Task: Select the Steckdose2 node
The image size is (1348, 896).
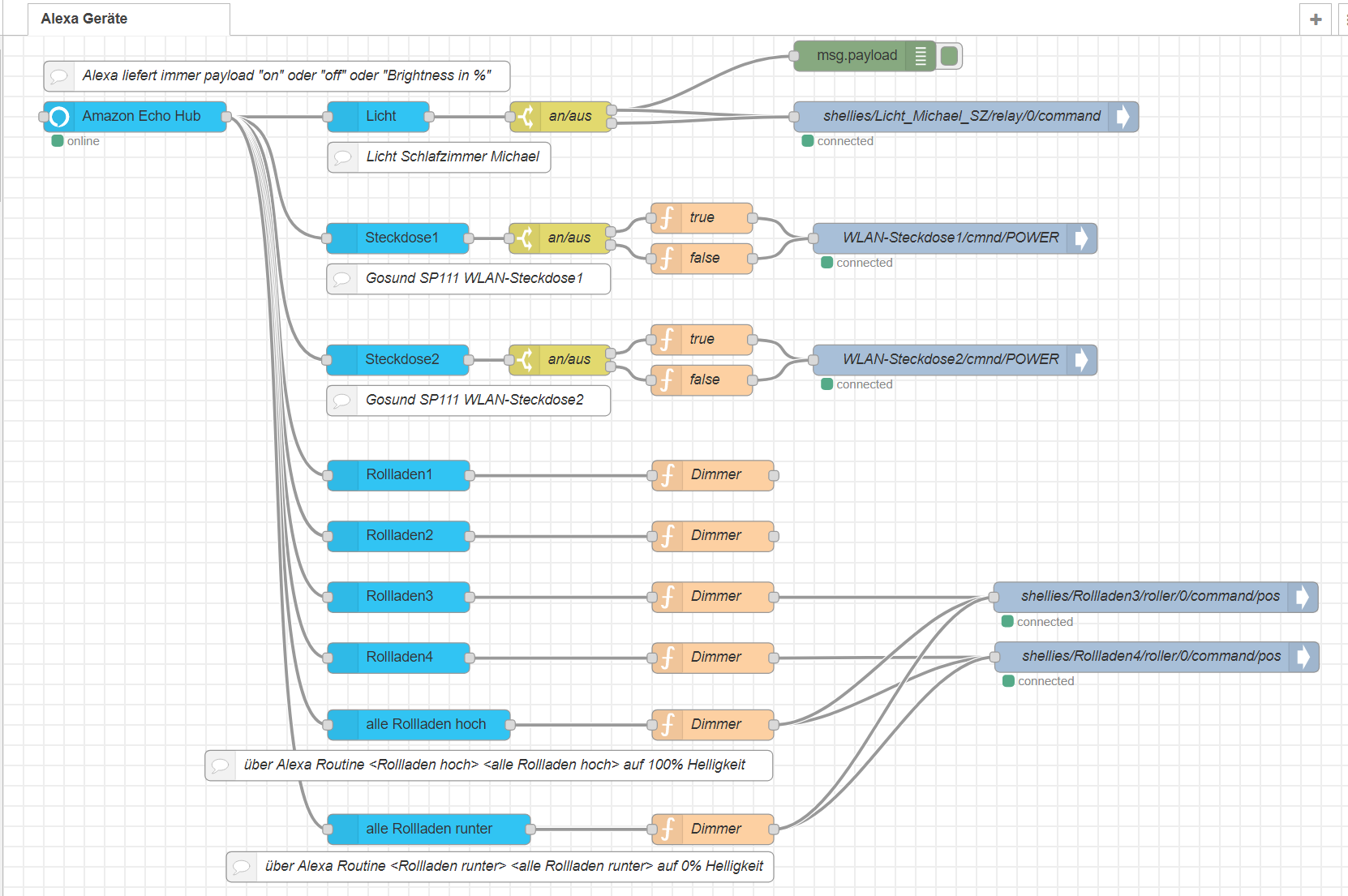Action: pyautogui.click(x=397, y=360)
